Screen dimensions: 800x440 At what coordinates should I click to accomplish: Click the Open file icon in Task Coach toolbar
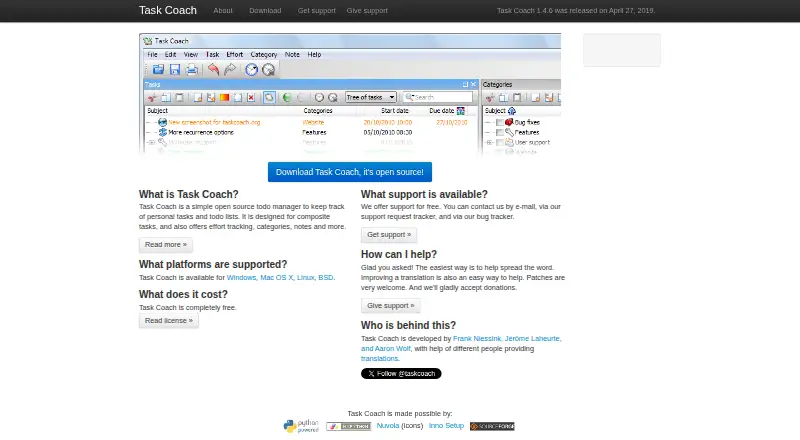point(158,69)
